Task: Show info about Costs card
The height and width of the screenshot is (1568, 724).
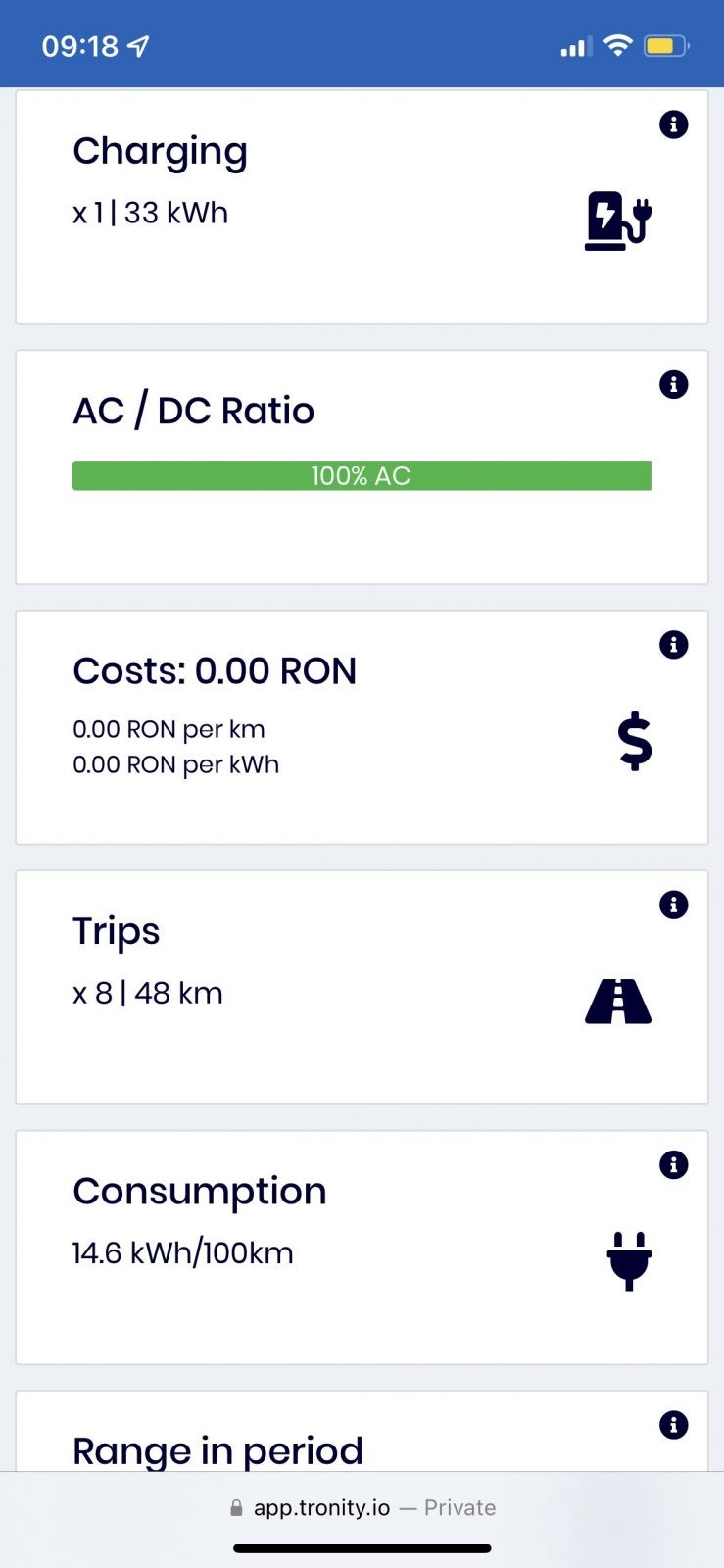Action: (x=673, y=645)
